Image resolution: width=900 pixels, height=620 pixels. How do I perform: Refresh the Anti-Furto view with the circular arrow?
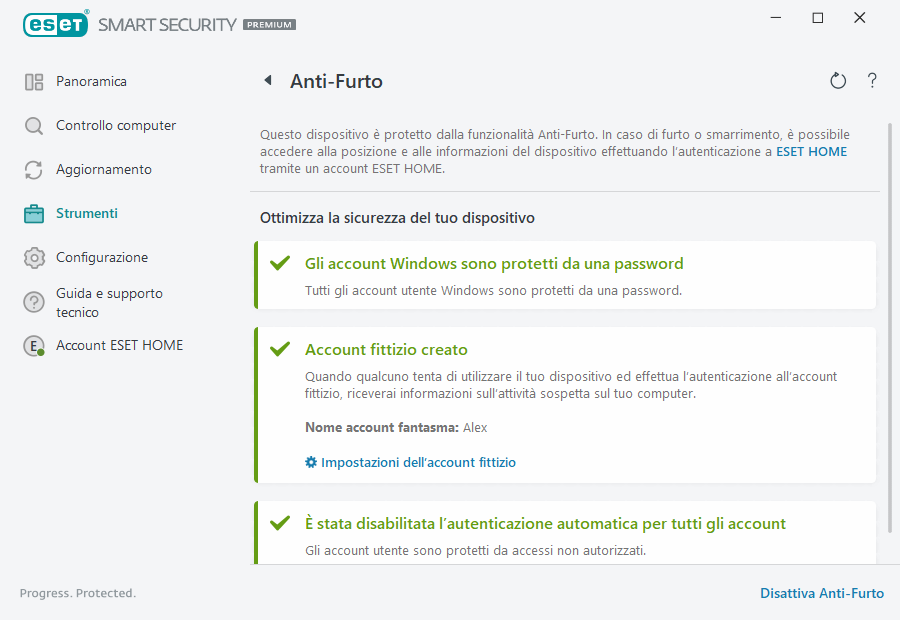838,80
